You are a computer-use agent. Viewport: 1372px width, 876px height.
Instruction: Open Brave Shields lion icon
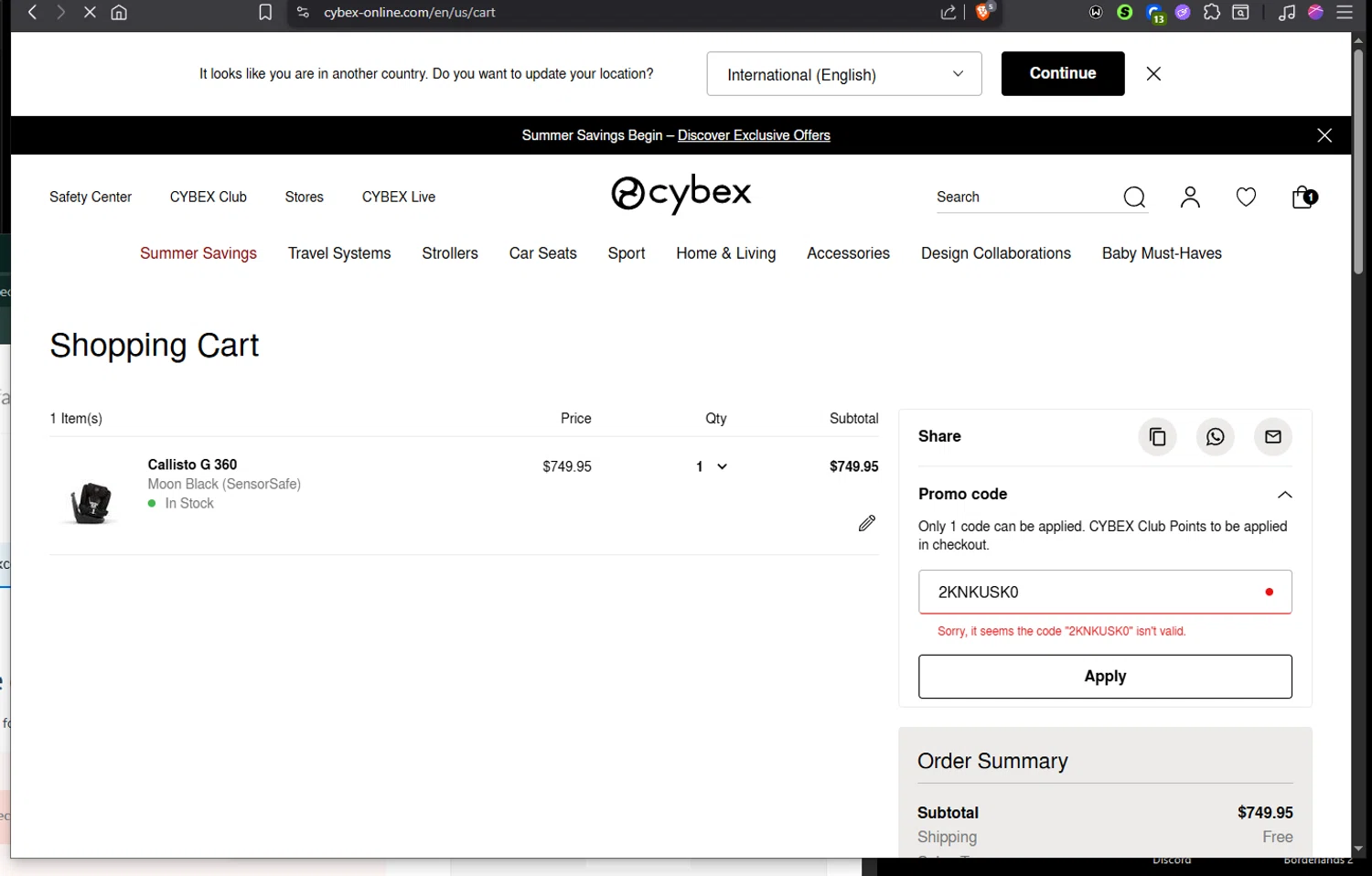point(984,12)
